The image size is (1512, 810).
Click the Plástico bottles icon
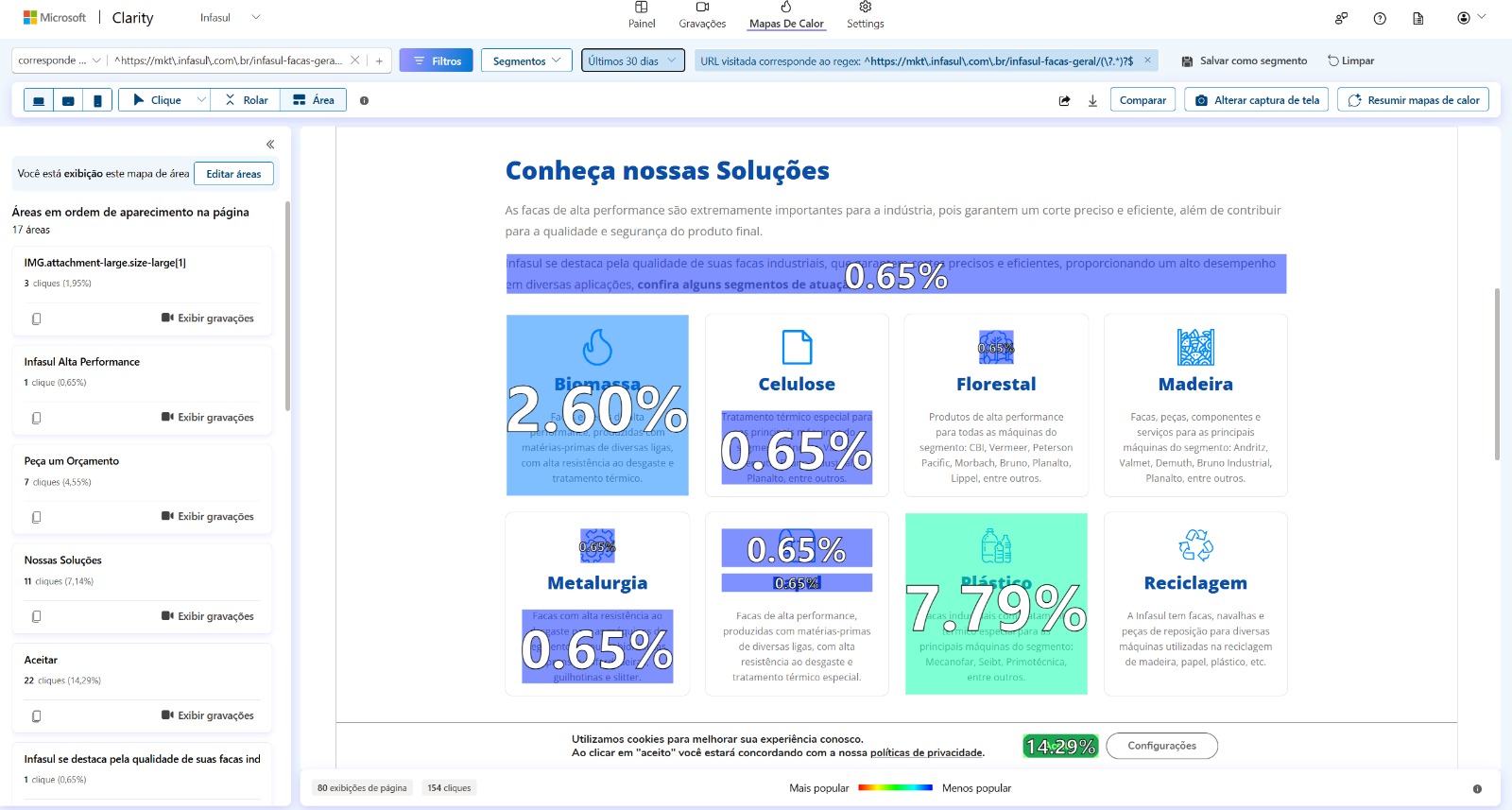pyautogui.click(x=996, y=545)
